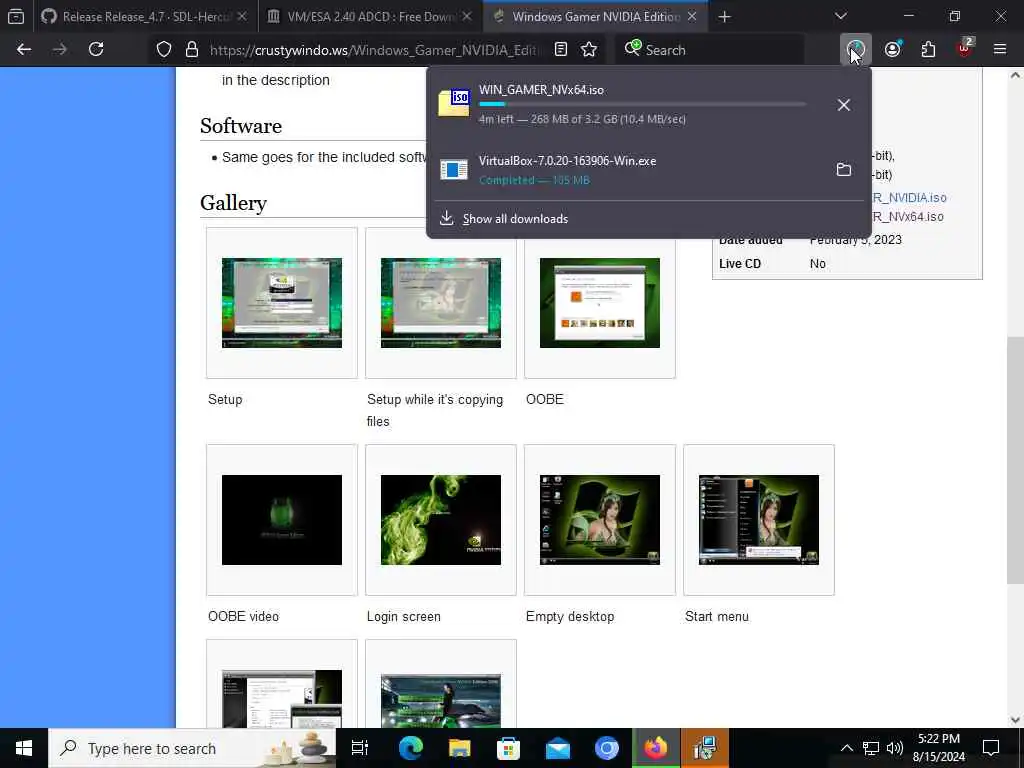
Task: Launch Microsoft Edge from taskbar
Action: (x=411, y=748)
